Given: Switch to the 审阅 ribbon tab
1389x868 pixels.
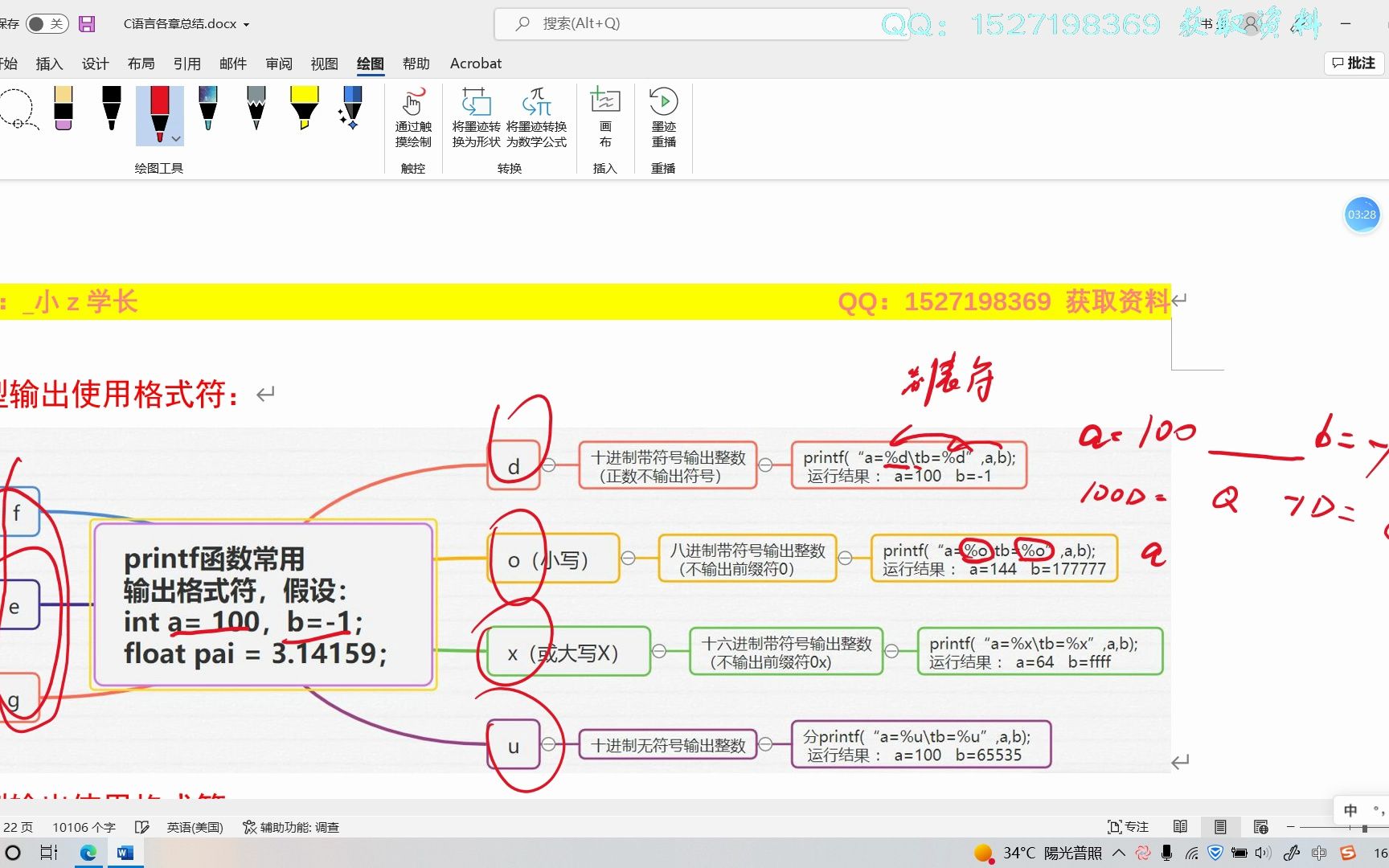Looking at the screenshot, I should [x=277, y=63].
